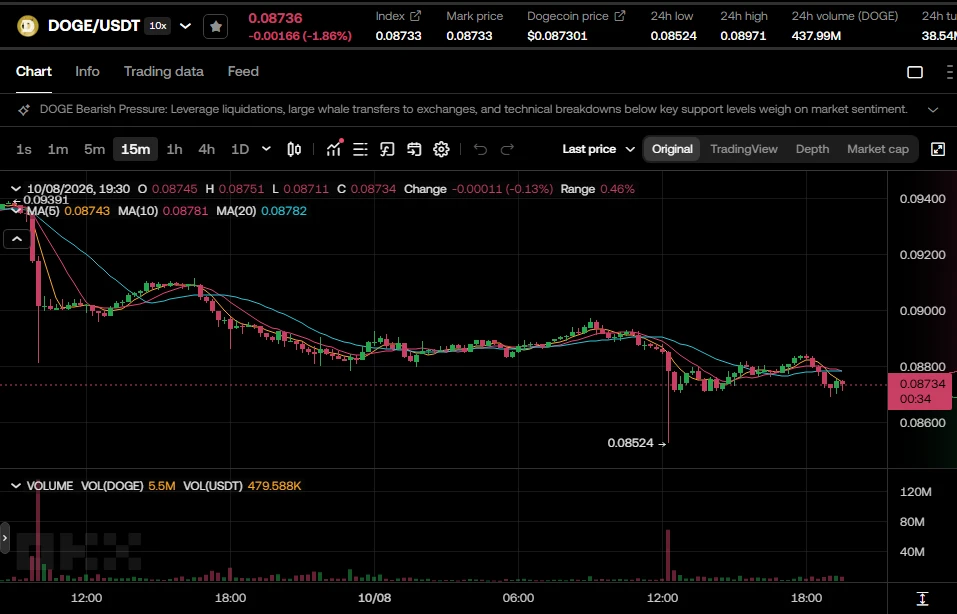Show the Market cap chart view
Screen dimensions: 957x614
(878, 149)
